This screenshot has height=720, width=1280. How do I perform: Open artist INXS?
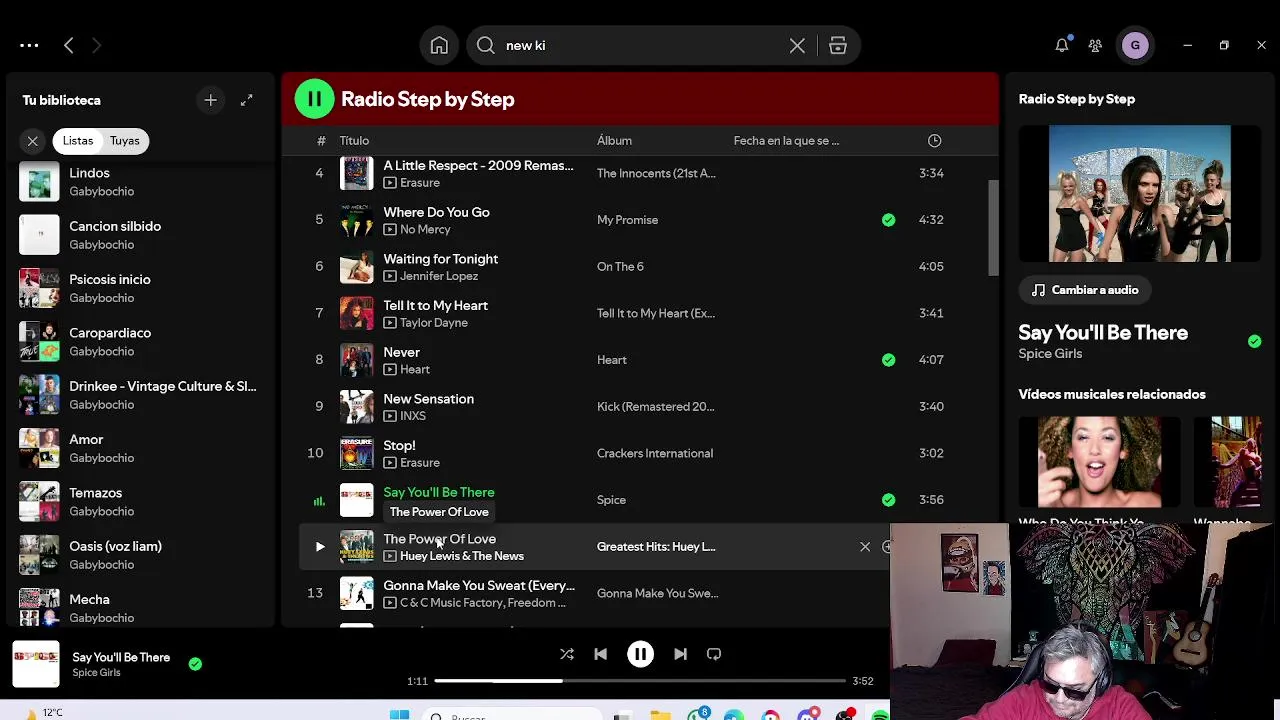click(x=413, y=416)
